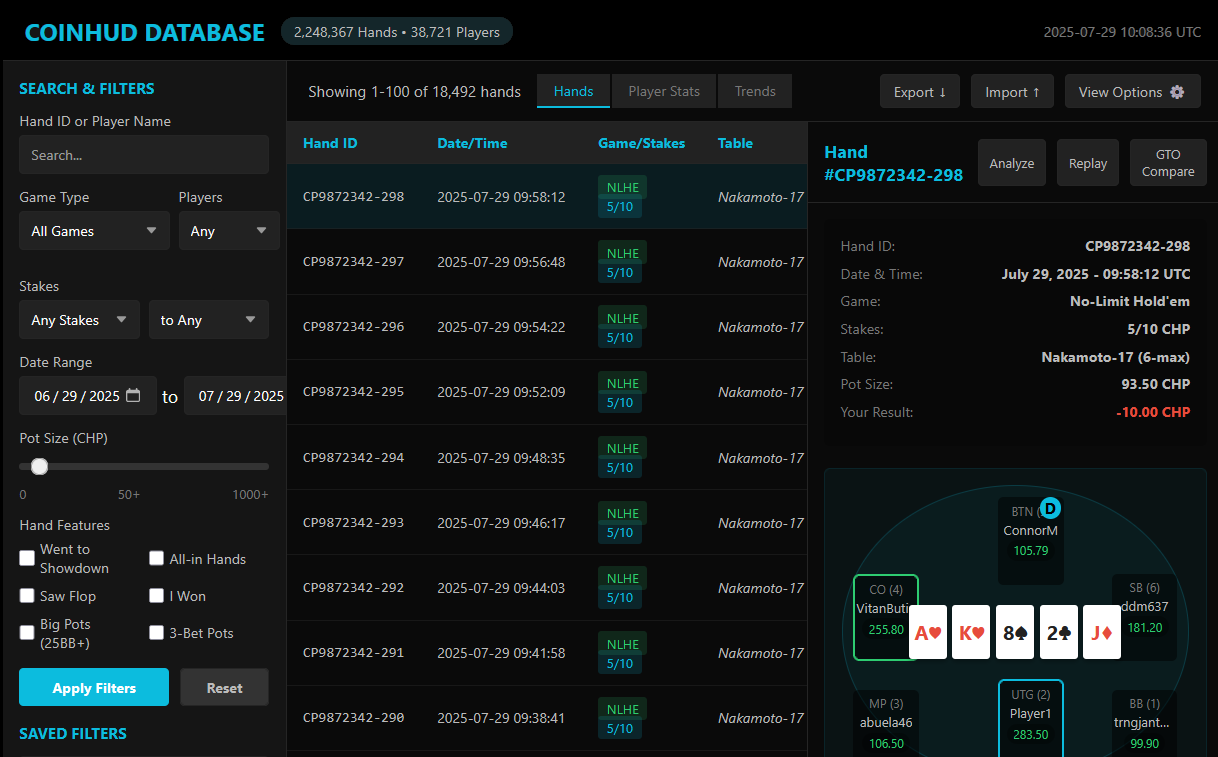Click the ddm637 small blind seat
The image size is (1218, 757).
(1145, 618)
